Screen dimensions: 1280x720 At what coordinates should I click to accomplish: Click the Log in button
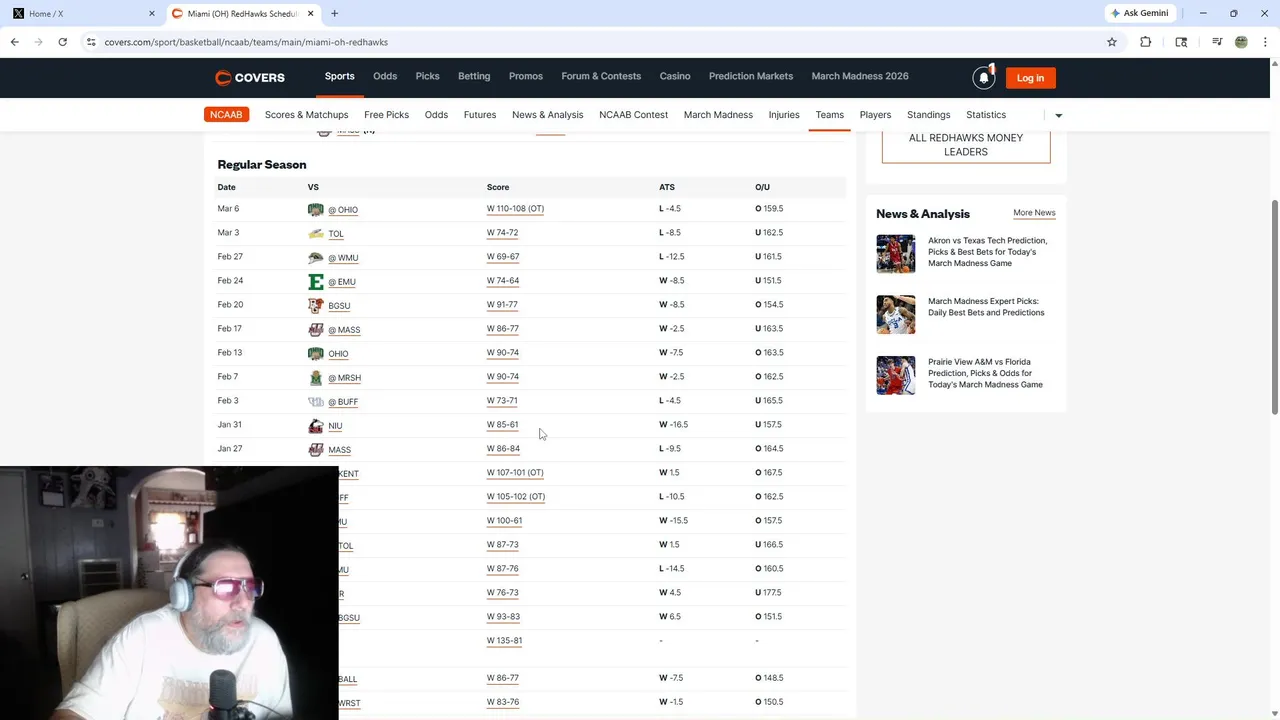[1030, 78]
